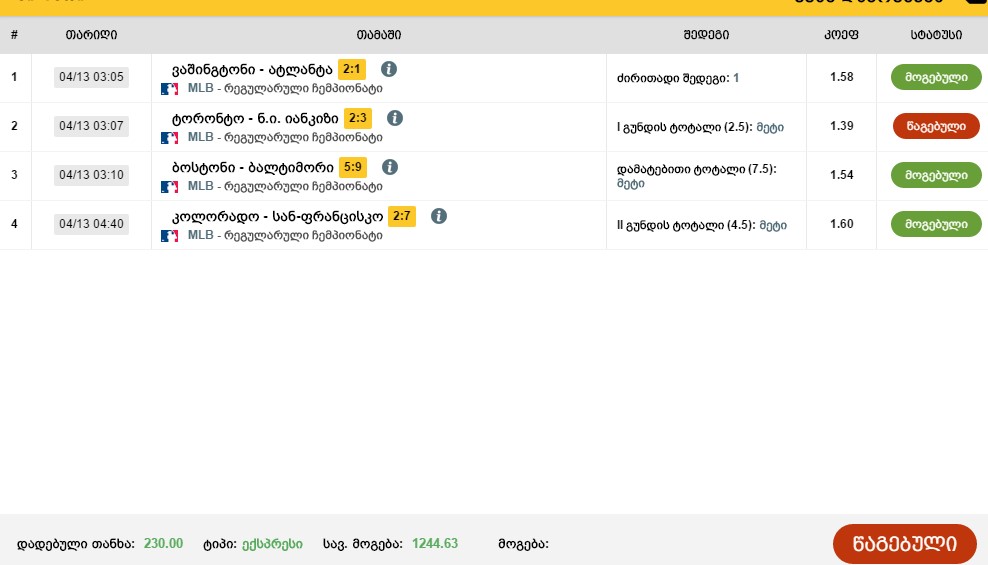Click the თამაში column header
The width and height of the screenshot is (988, 565).
point(379,35)
